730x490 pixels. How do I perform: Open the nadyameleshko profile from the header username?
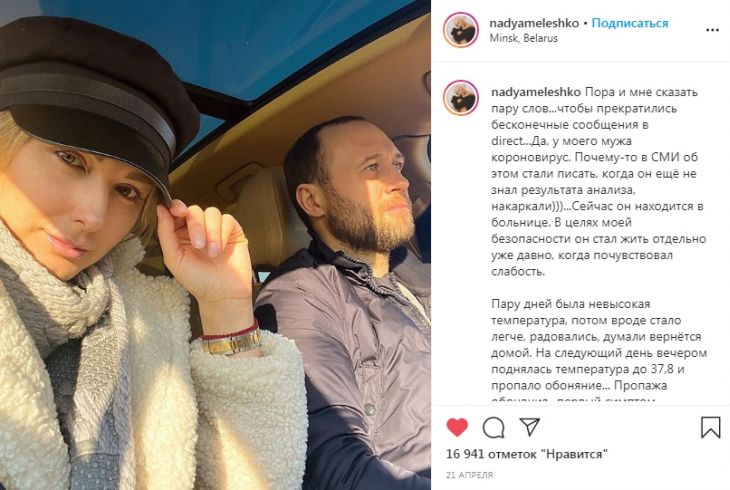pyautogui.click(x=534, y=23)
